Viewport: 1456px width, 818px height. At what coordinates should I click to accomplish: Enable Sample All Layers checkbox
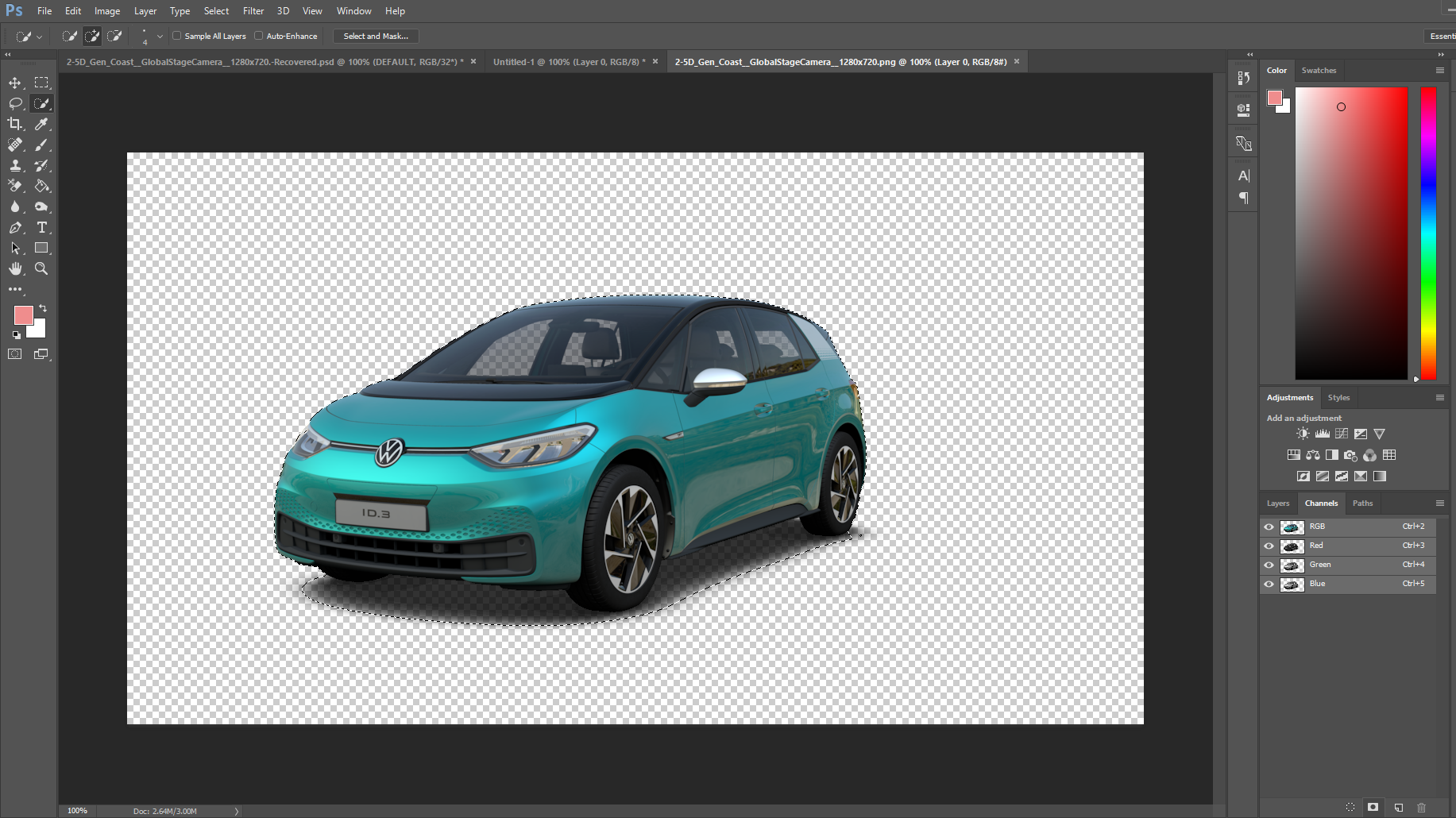[177, 36]
